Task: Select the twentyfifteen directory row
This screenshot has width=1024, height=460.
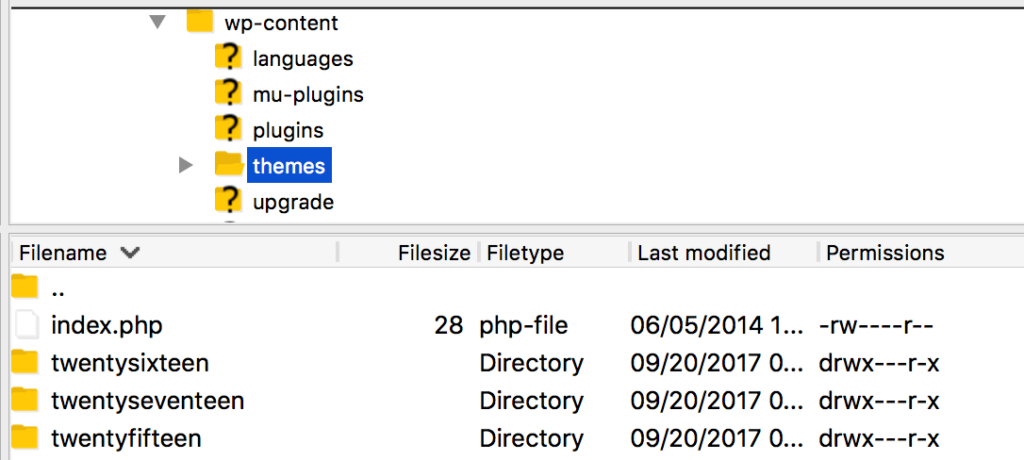Action: click(126, 438)
